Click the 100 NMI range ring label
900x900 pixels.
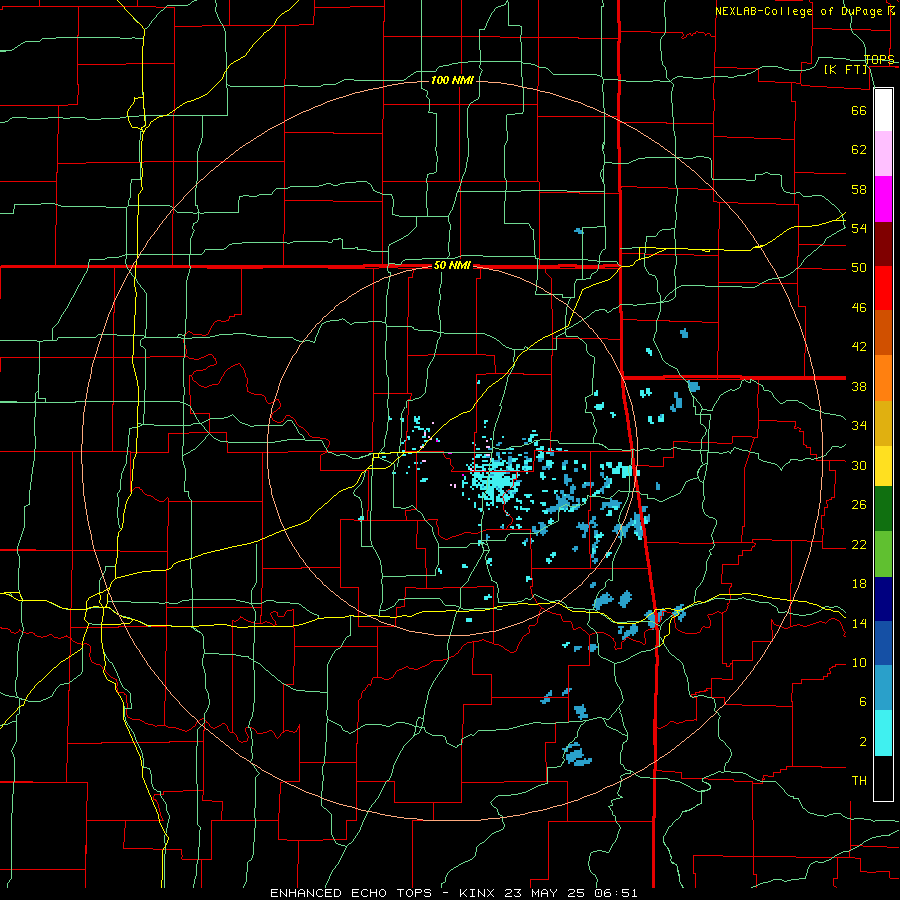pos(452,80)
